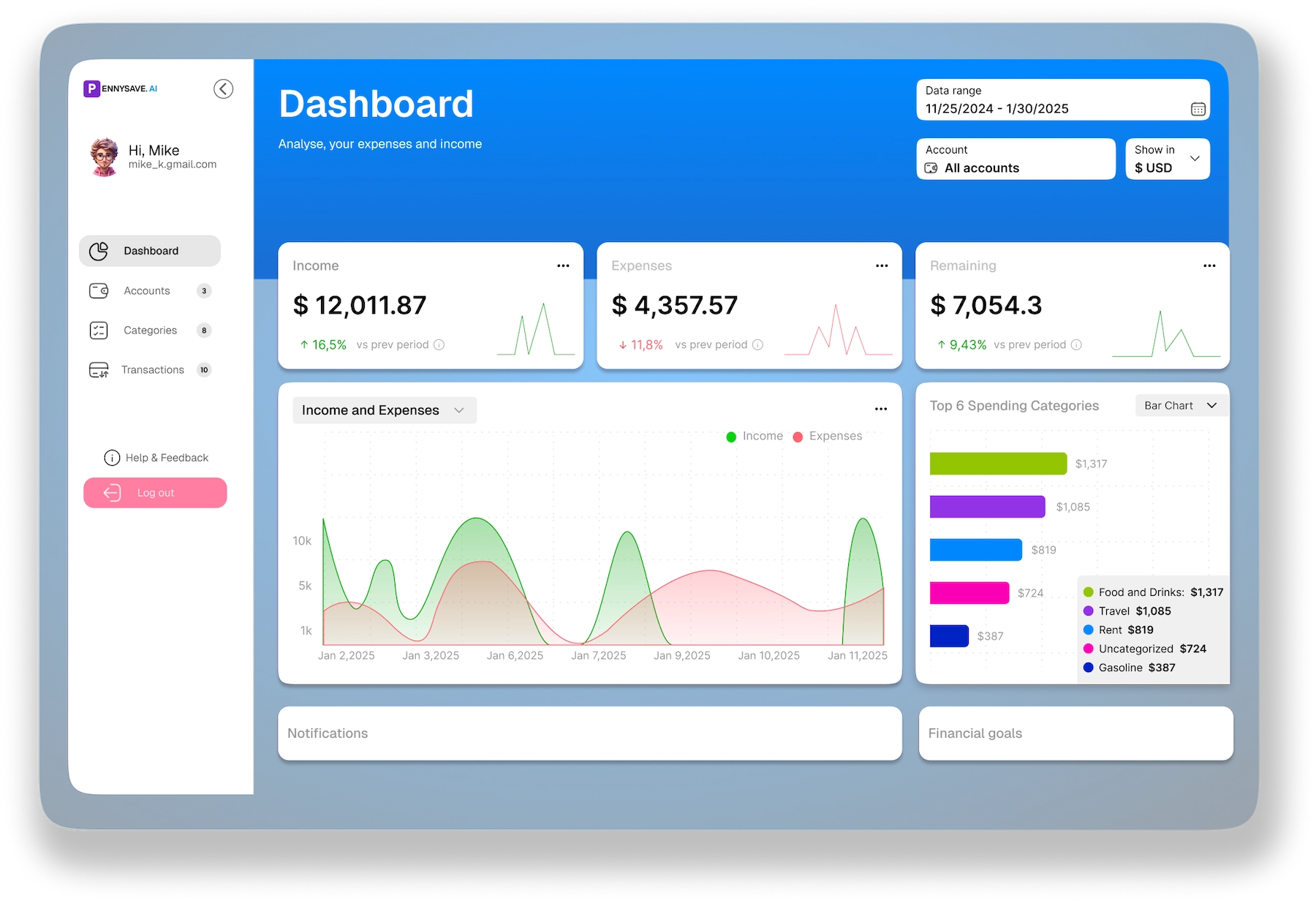This screenshot has height=903, width=1316.
Task: Click the Pennysave.AI logo
Action: point(121,88)
